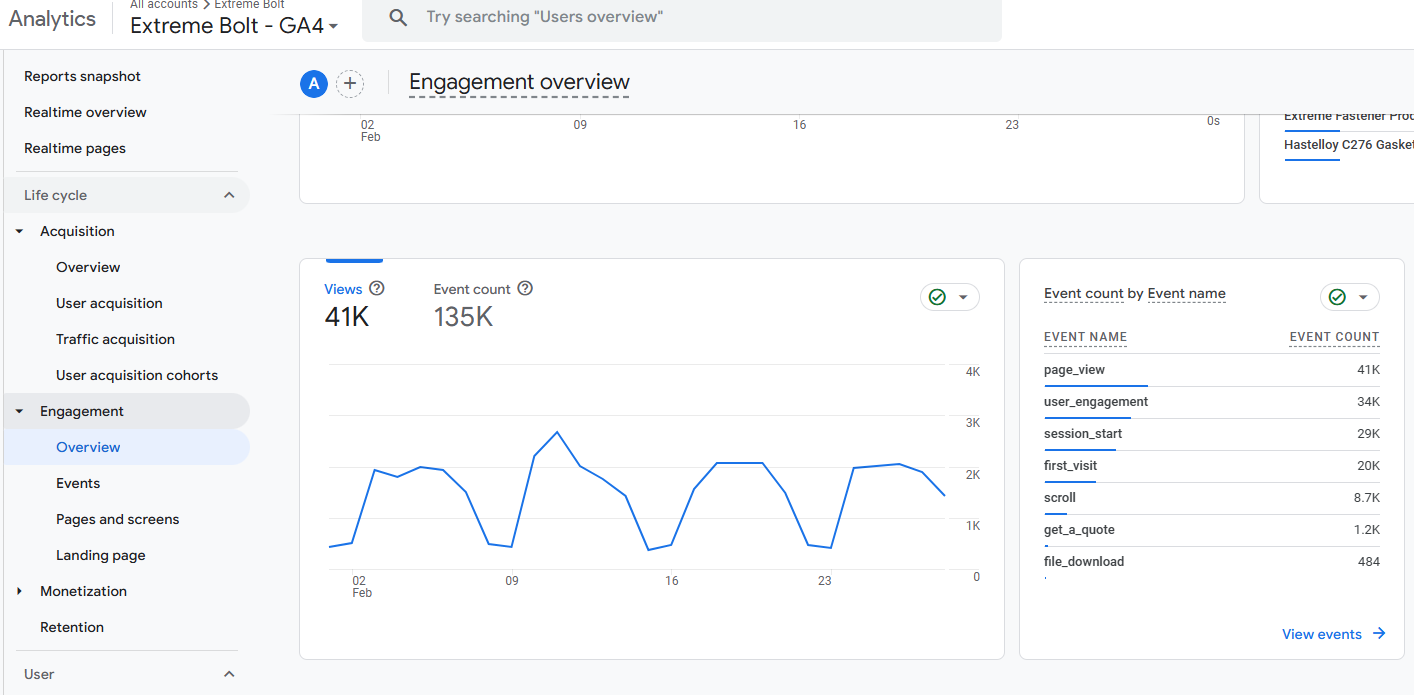1414x695 pixels.
Task: Open the Views card status dropdown arrow
Action: pyautogui.click(x=963, y=297)
